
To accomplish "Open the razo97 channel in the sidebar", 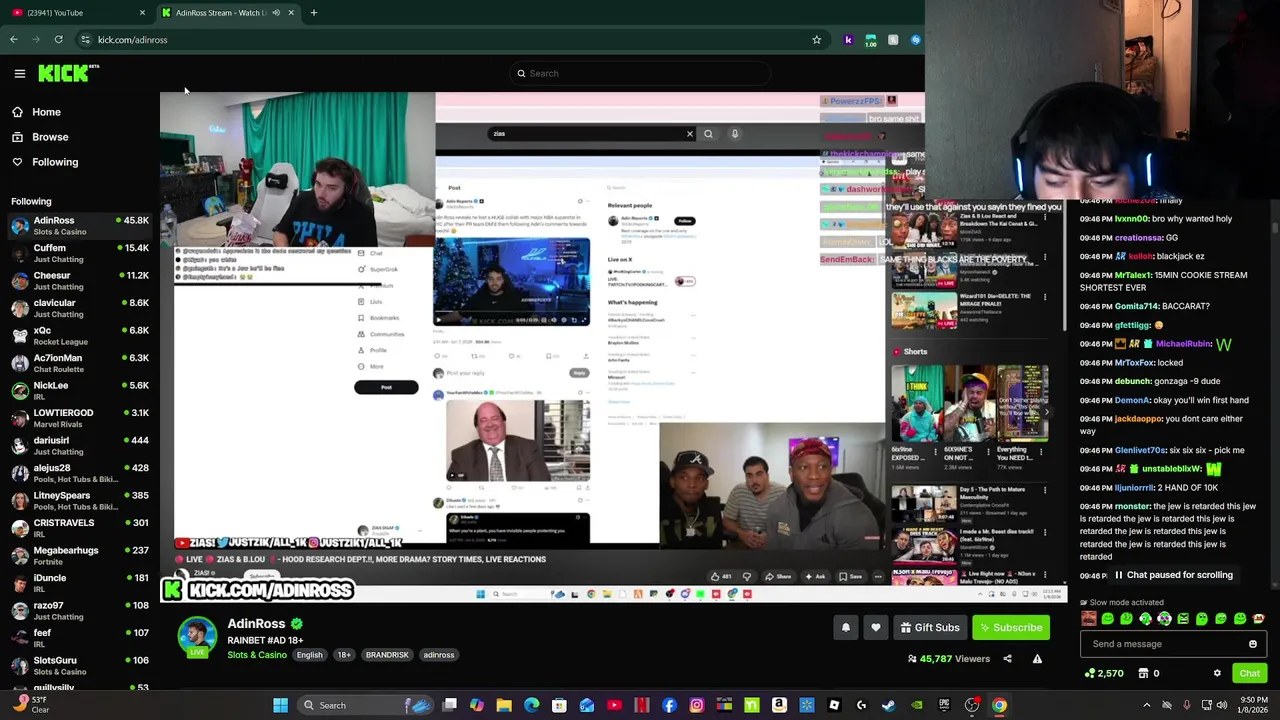I will pyautogui.click(x=80, y=611).
